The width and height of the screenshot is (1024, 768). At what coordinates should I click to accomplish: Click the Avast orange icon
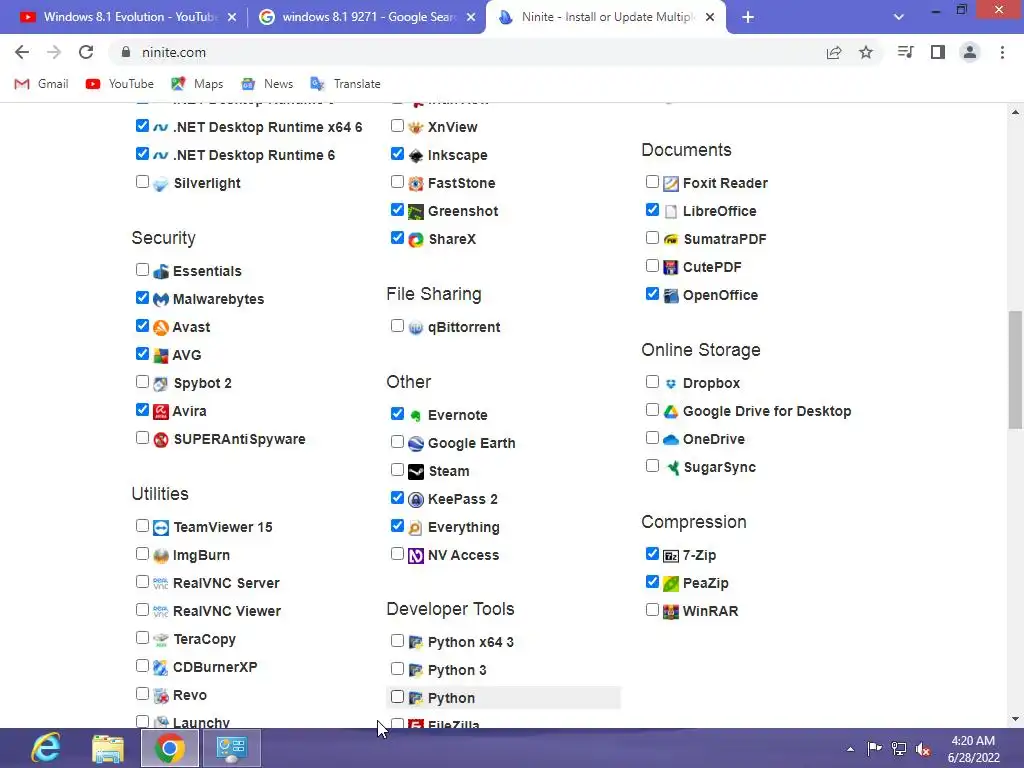point(161,327)
